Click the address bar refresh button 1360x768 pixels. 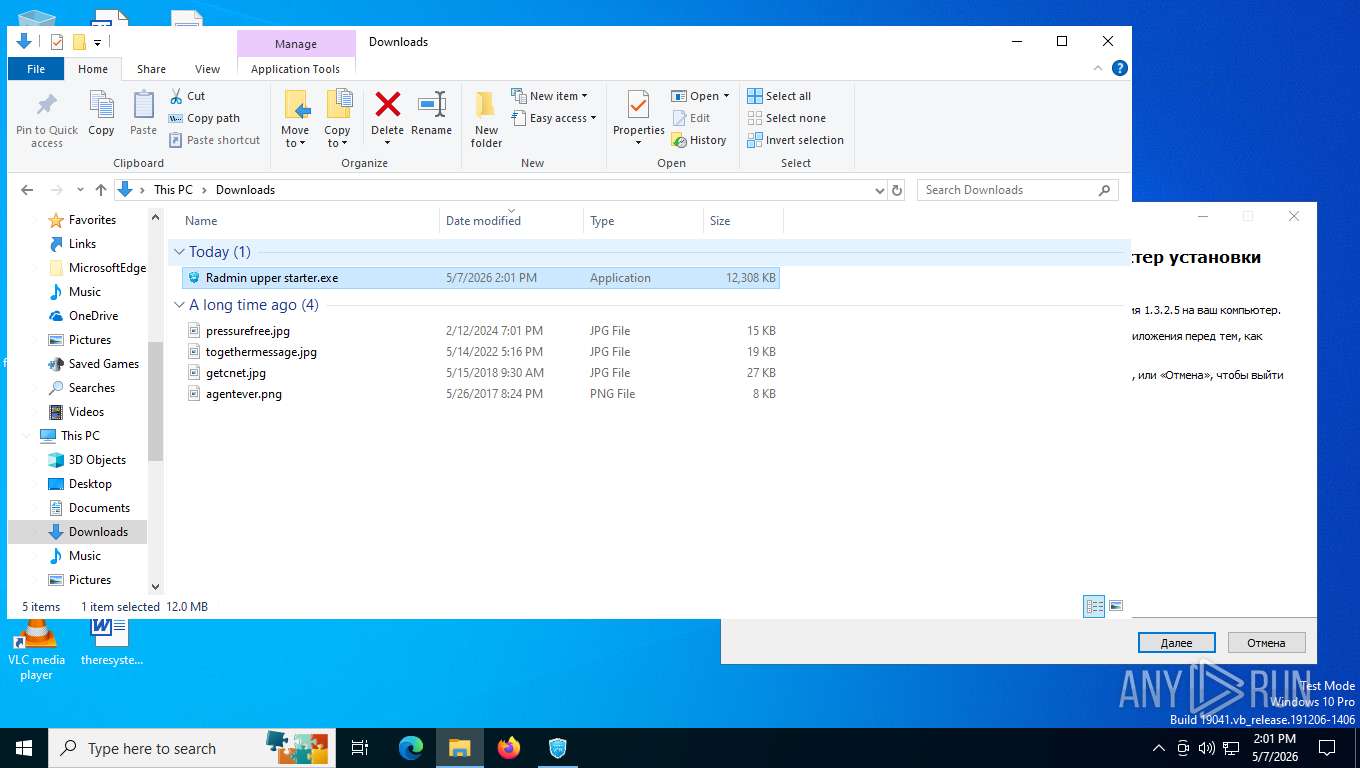click(897, 190)
